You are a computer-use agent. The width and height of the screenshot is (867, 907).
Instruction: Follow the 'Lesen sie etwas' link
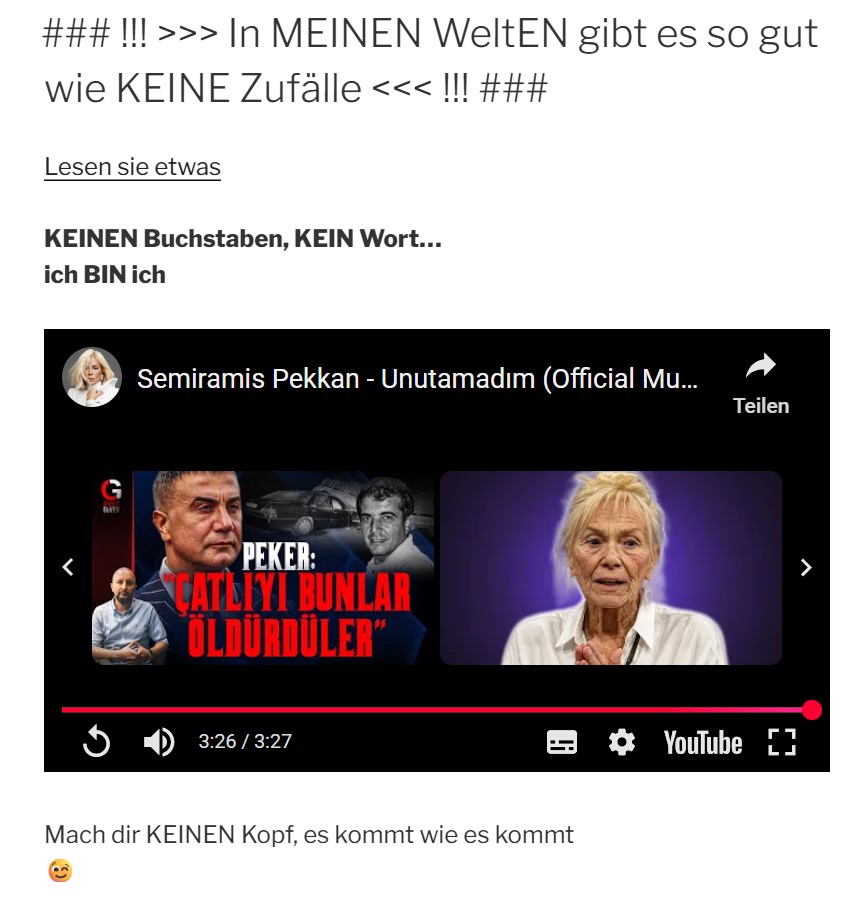(x=132, y=167)
